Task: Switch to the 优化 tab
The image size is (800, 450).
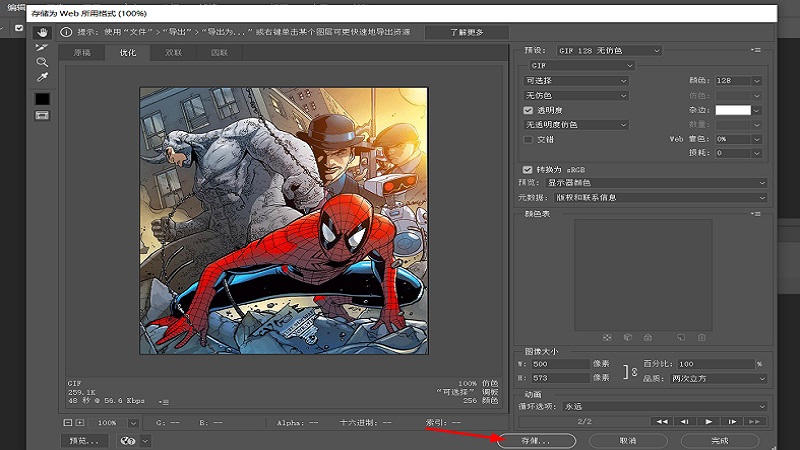Action: 128,53
